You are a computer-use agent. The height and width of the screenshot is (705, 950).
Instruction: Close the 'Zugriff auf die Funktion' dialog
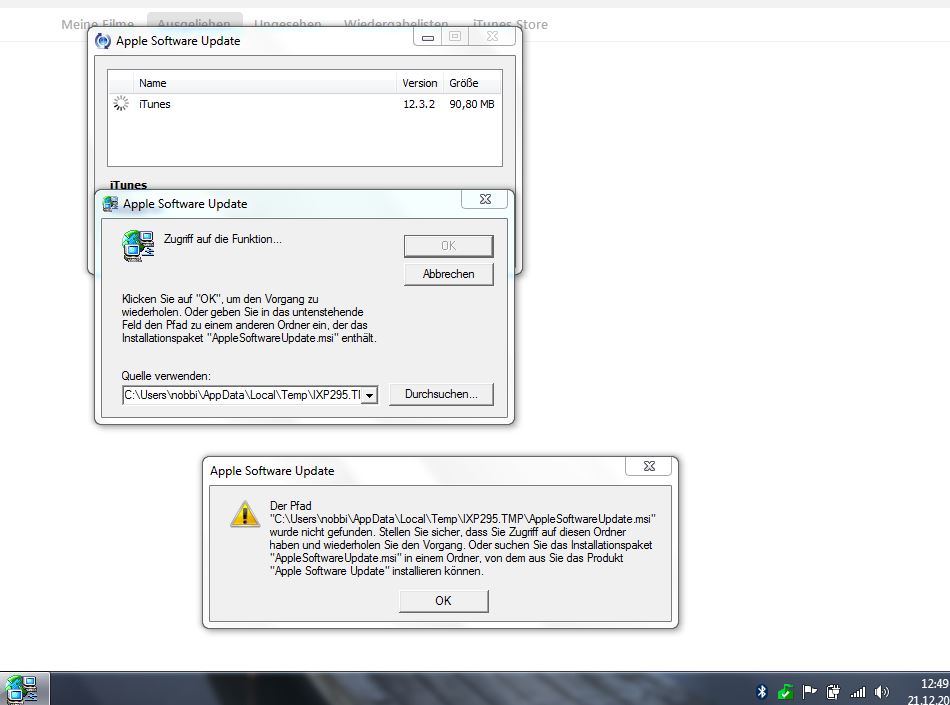click(485, 199)
